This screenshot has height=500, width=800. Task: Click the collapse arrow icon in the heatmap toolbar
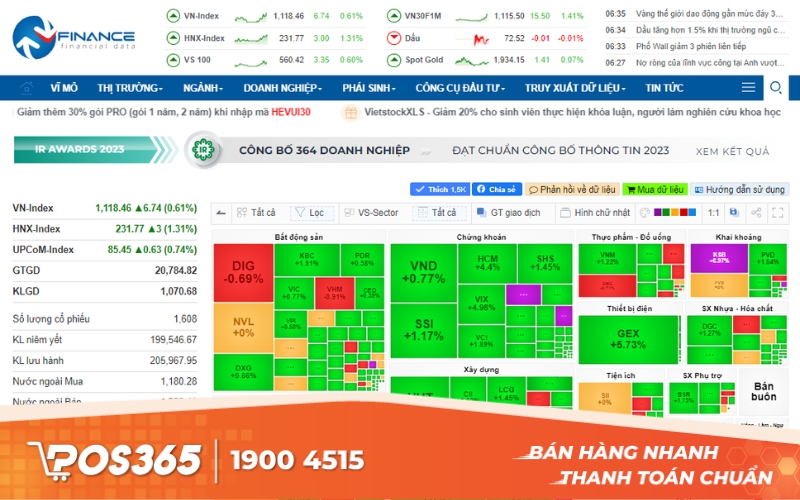[221, 213]
